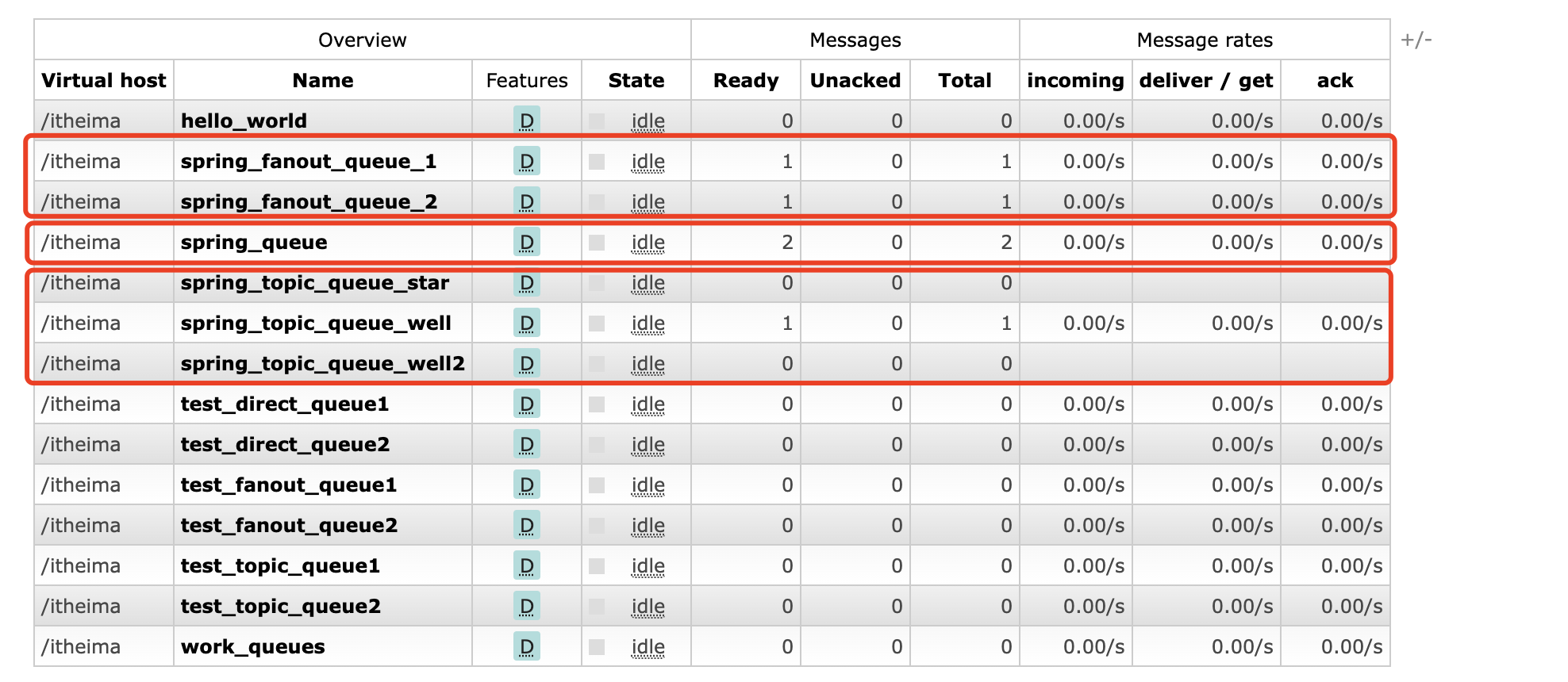Image resolution: width=1568 pixels, height=682 pixels.
Task: Click D badge on test_direct_queue1 row
Action: click(526, 404)
